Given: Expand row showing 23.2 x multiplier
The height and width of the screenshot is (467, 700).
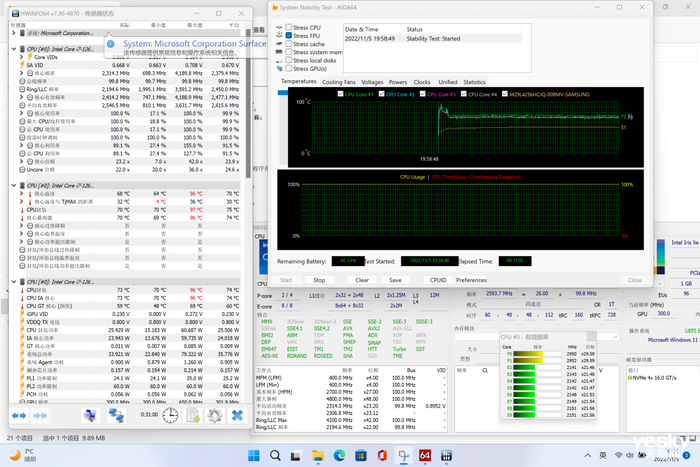Looking at the screenshot, I should [21, 161].
